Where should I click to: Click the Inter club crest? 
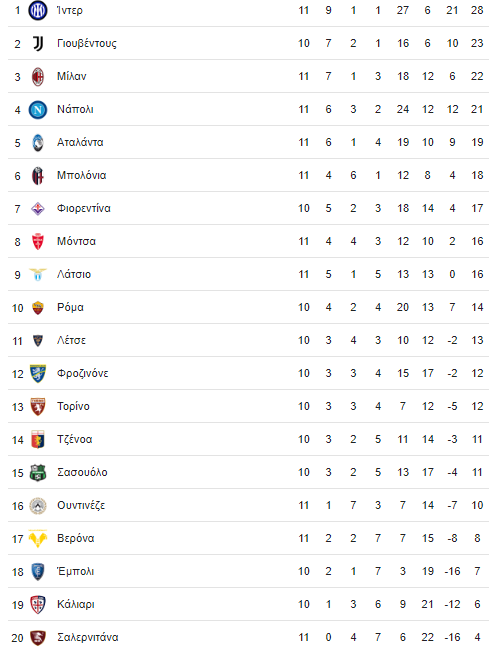[x=37, y=10]
